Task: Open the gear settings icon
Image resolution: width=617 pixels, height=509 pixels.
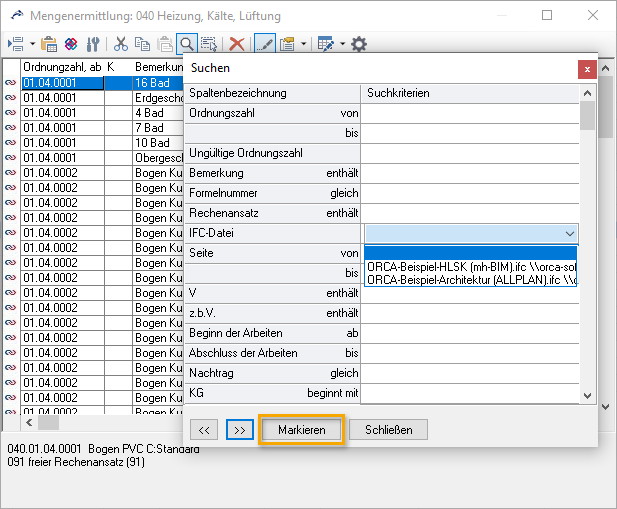Action: tap(359, 44)
